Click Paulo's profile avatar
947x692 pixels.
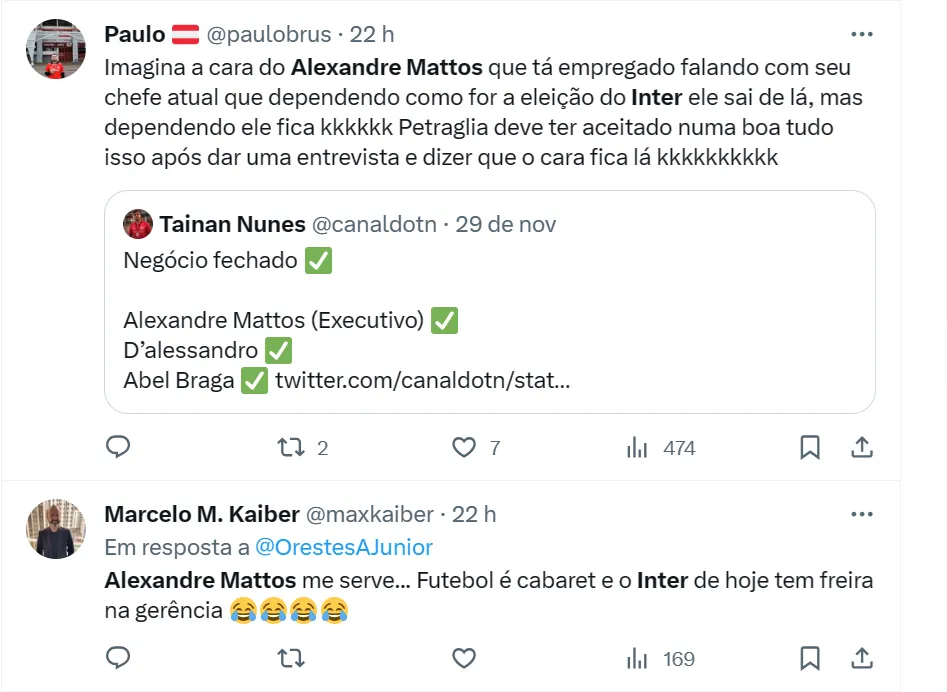click(x=56, y=49)
